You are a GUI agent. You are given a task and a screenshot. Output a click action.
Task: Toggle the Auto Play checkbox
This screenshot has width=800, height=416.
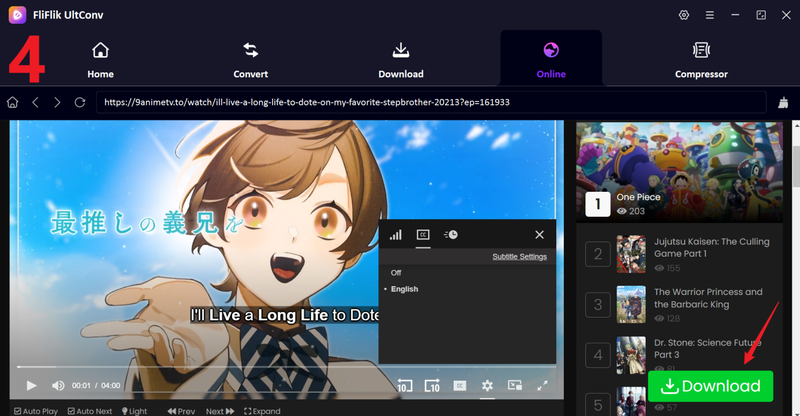[36, 411]
